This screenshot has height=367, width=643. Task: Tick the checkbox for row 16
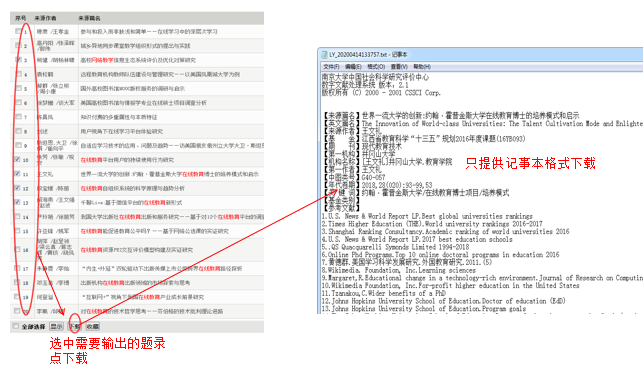point(17,249)
